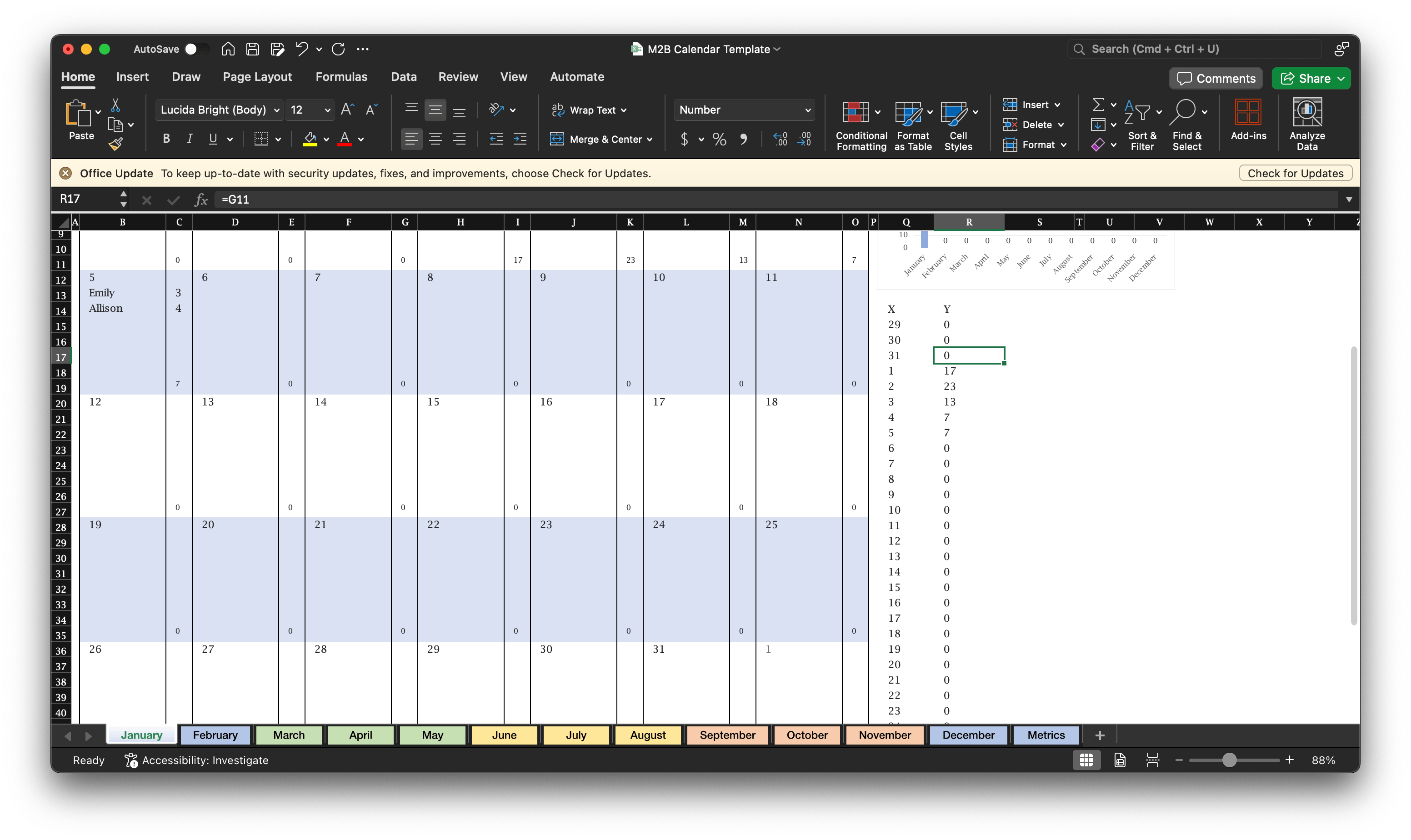Screen dimensions: 1411x840
Task: Switch to Page Layout view icon
Action: pyautogui.click(x=1120, y=760)
